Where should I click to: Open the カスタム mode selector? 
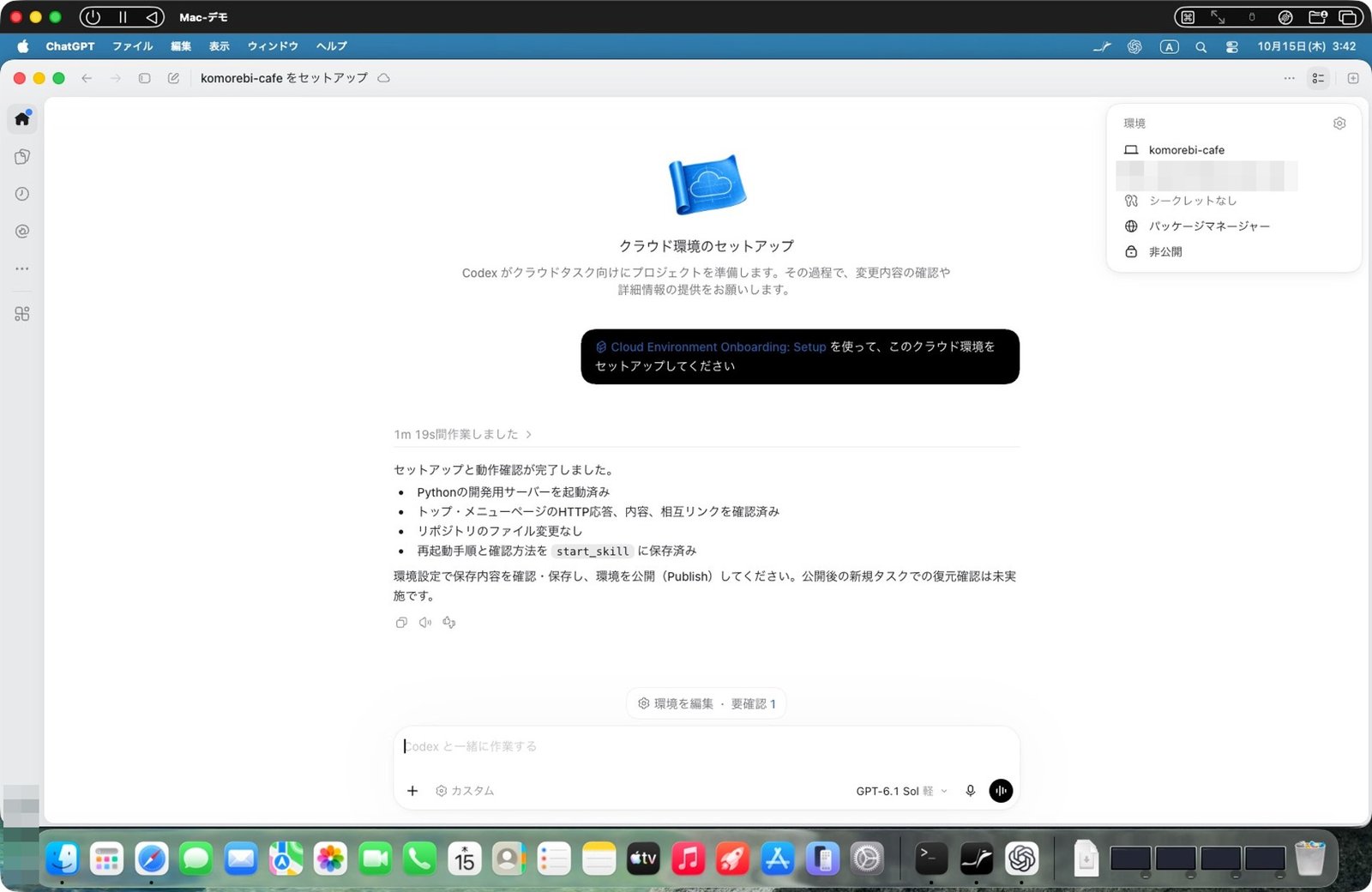(x=465, y=791)
